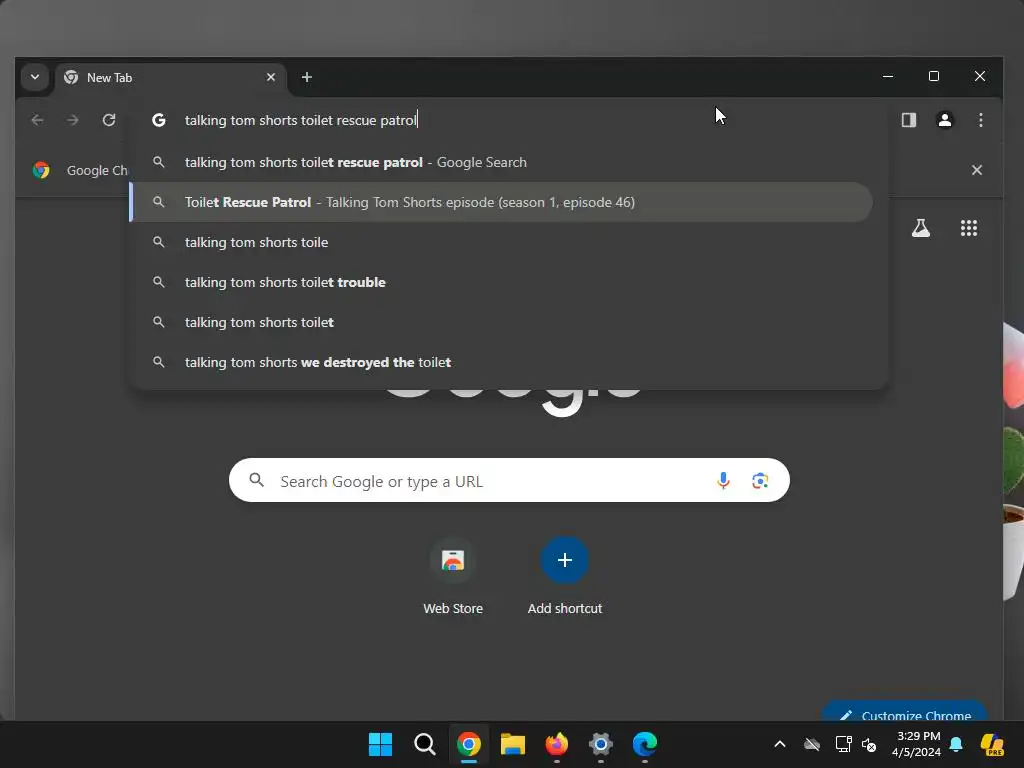Pick suggestion 'talking tom shorts toilet trouble'
The width and height of the screenshot is (1024, 768).
[502, 282]
